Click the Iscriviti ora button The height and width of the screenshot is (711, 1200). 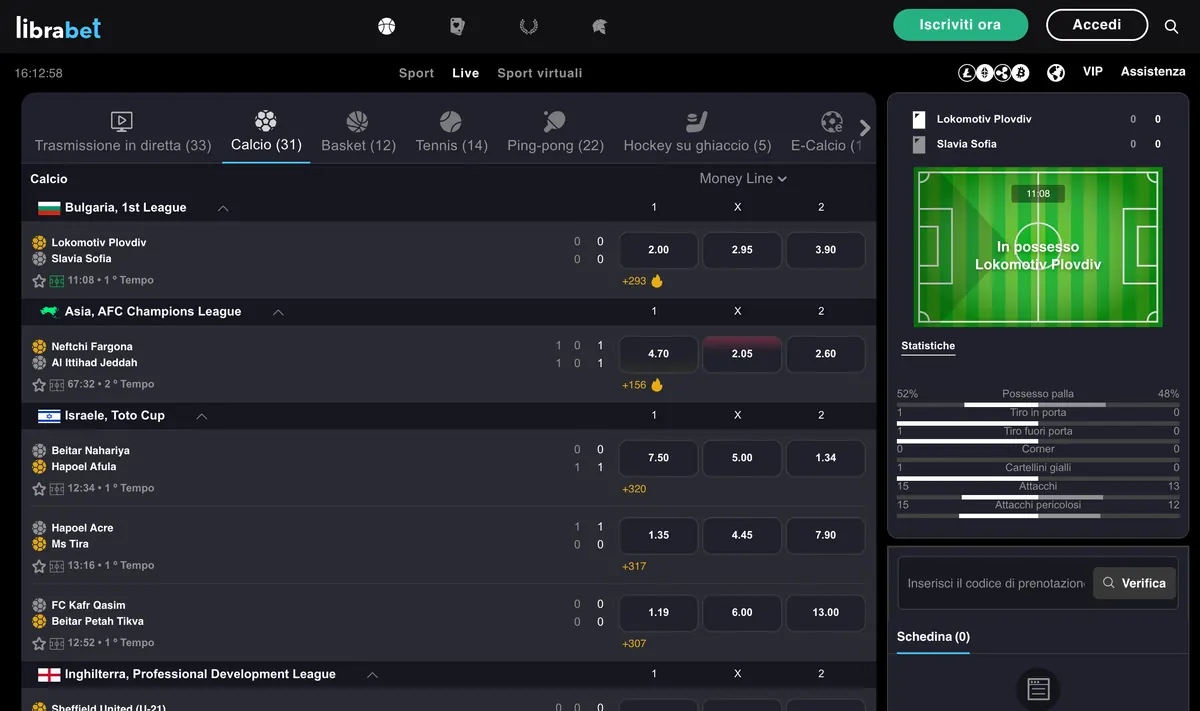pyautogui.click(x=960, y=25)
